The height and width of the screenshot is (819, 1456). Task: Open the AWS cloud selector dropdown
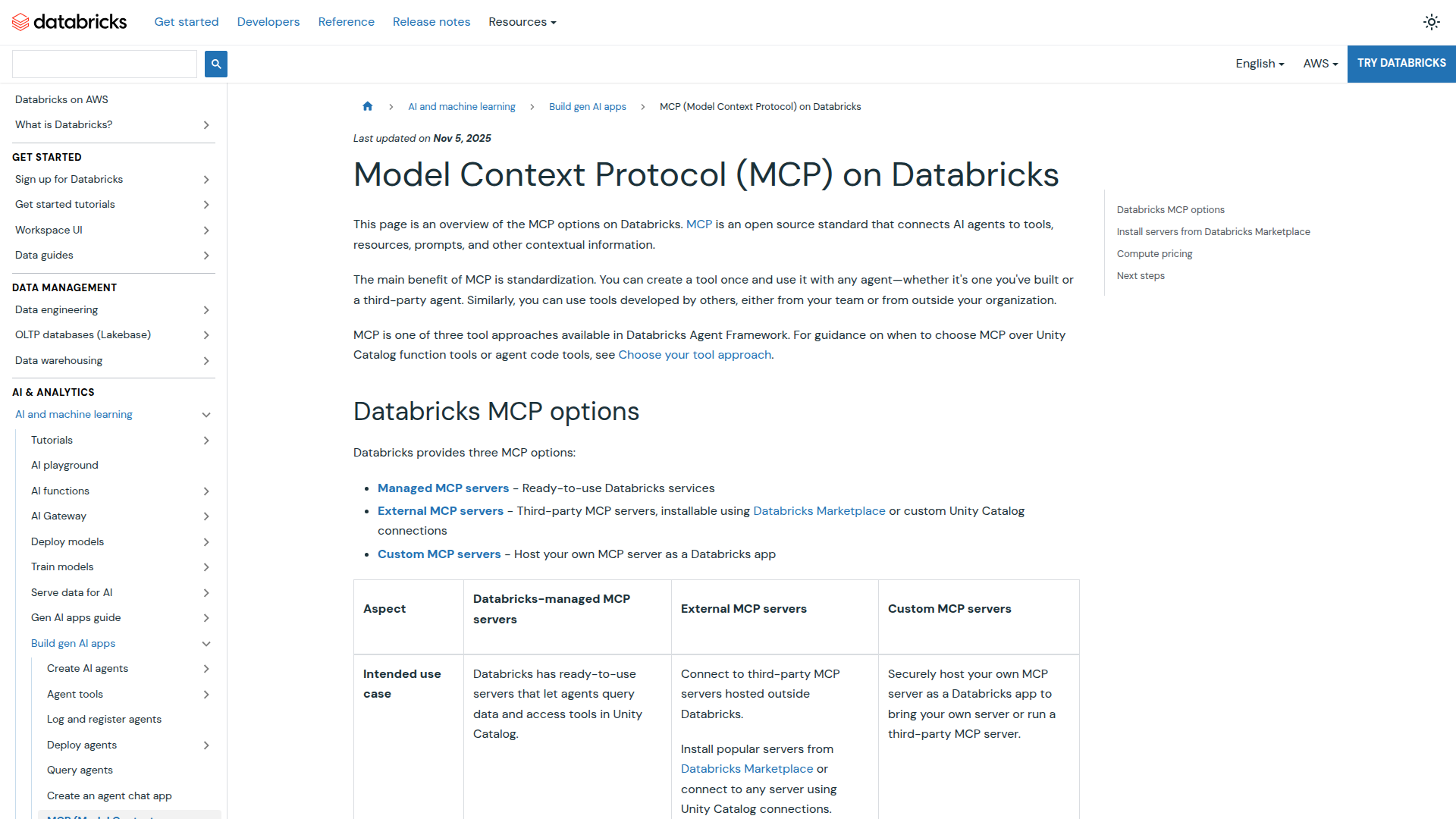(1319, 64)
